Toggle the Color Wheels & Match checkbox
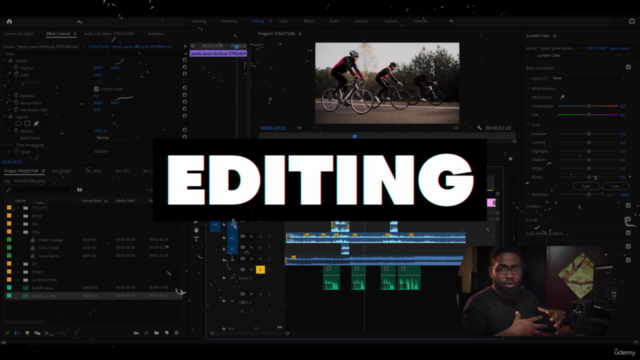Viewport: 640px width, 360px height. [628, 233]
